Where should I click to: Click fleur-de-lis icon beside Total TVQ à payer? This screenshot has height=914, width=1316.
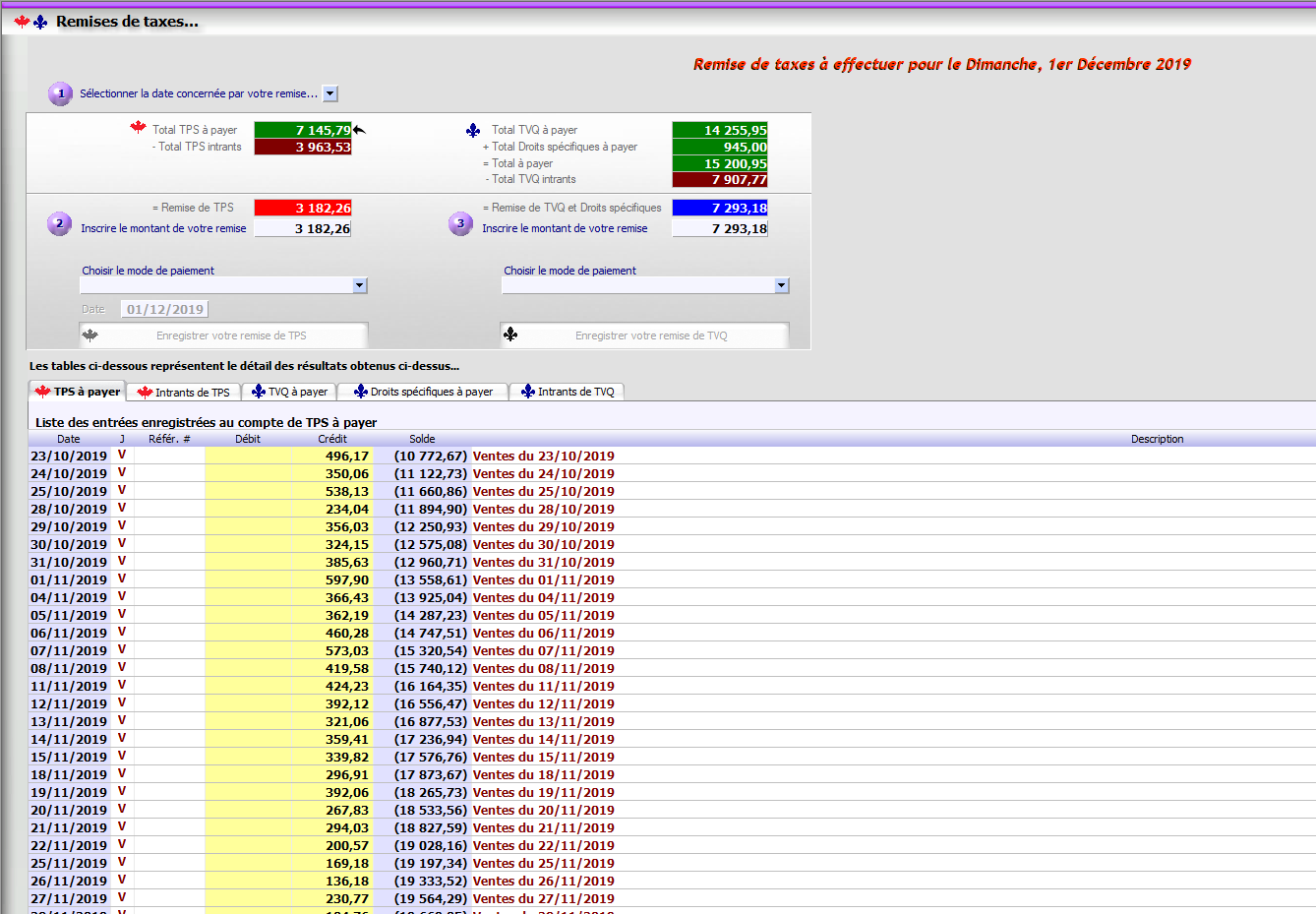[473, 130]
